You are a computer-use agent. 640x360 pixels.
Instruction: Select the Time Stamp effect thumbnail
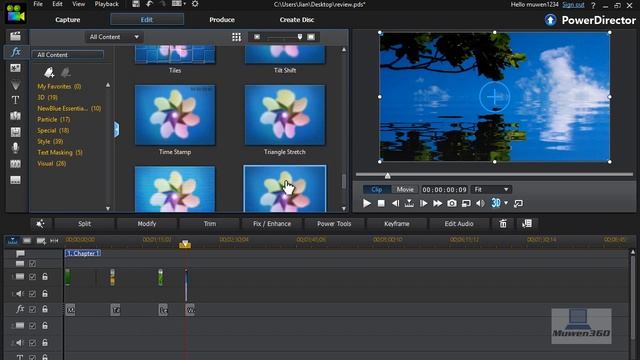click(x=175, y=115)
